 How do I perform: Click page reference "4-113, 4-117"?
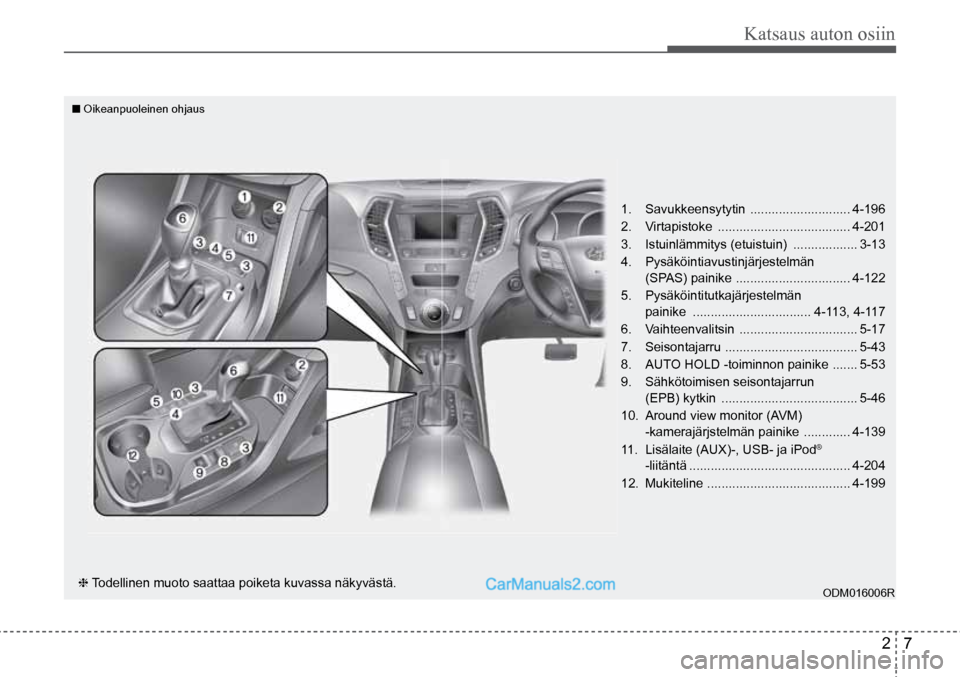[849, 312]
